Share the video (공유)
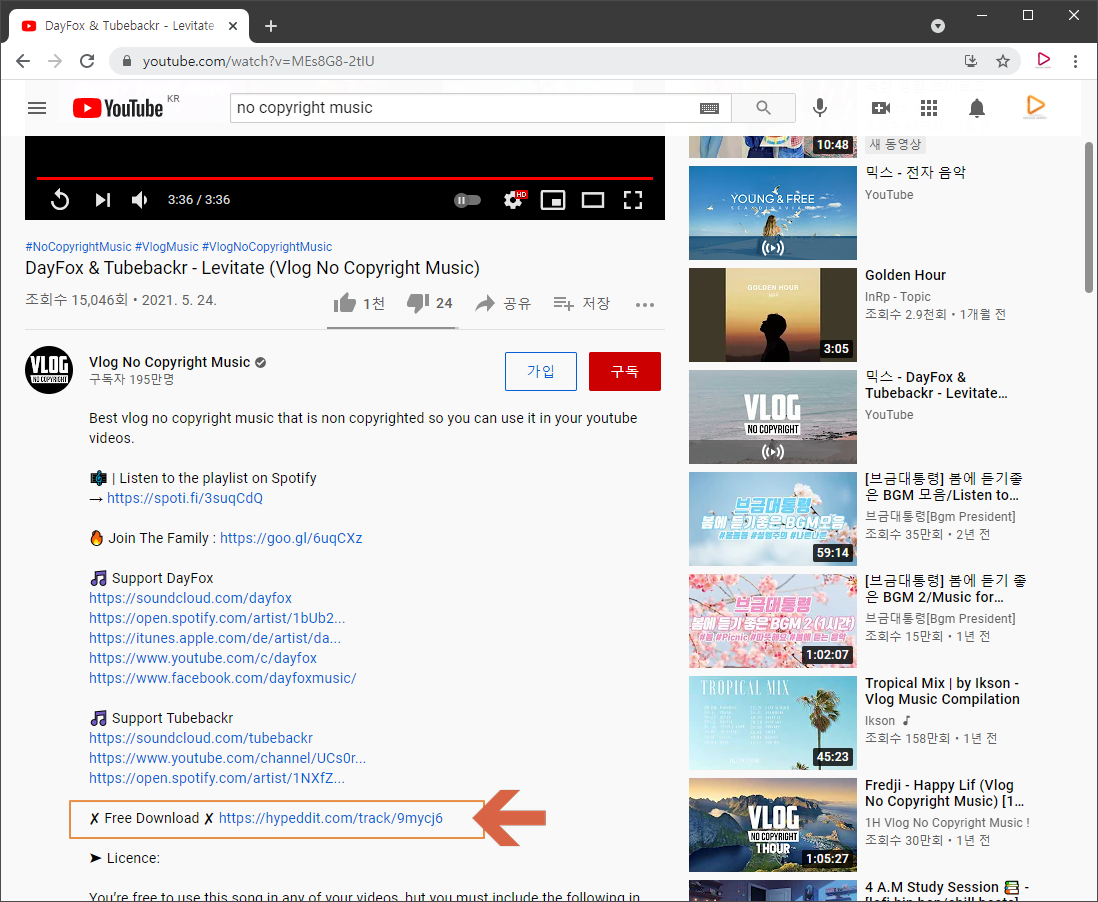Image resolution: width=1098 pixels, height=902 pixels. point(503,303)
